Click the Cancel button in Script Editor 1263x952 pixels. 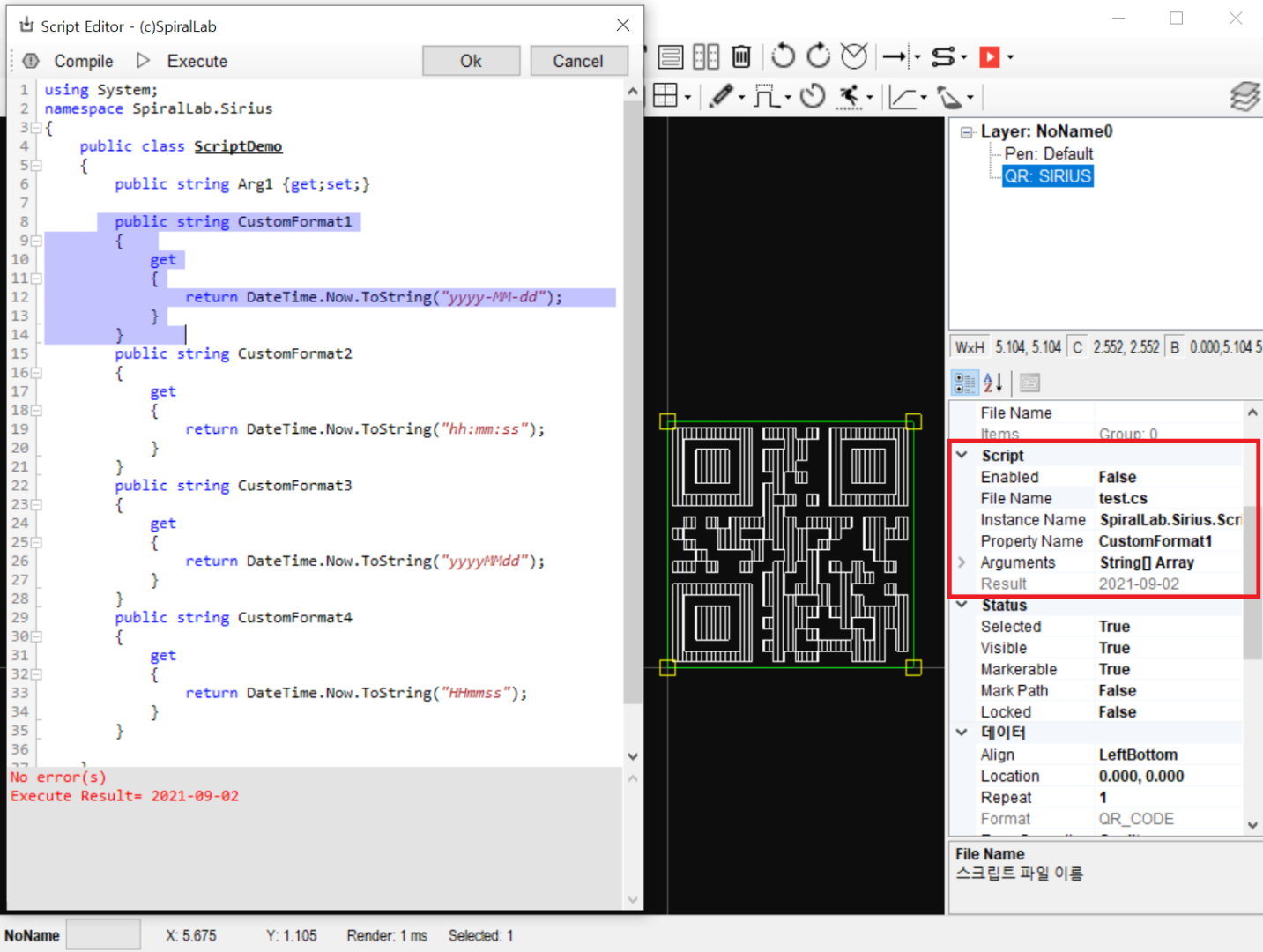coord(578,61)
